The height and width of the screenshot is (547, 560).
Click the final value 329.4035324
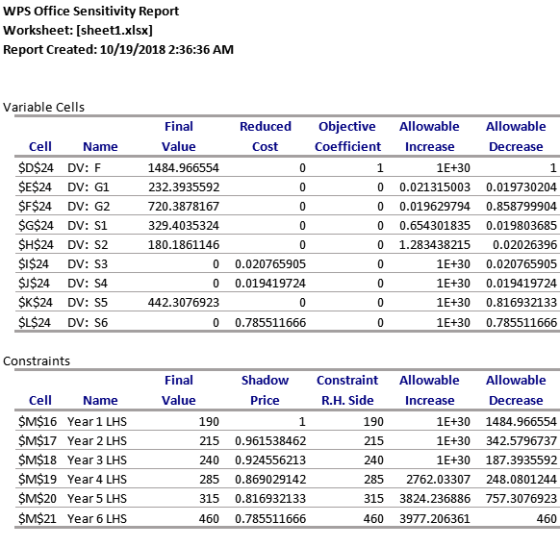[184, 226]
